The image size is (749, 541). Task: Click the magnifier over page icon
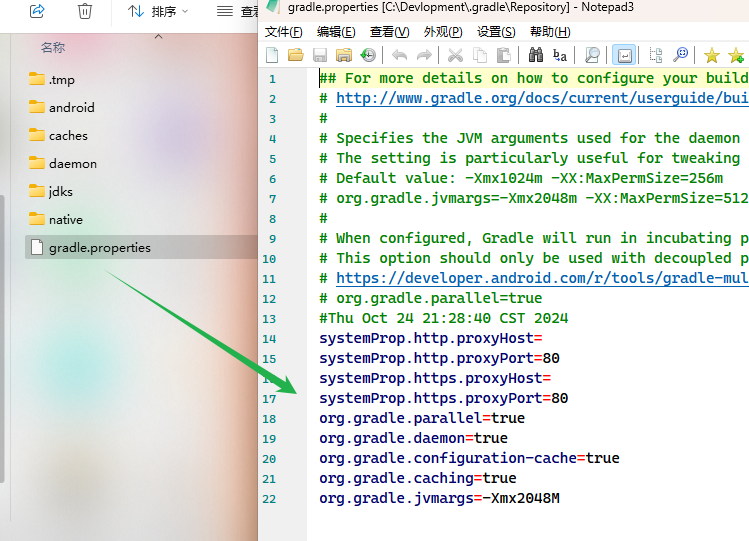click(592, 55)
